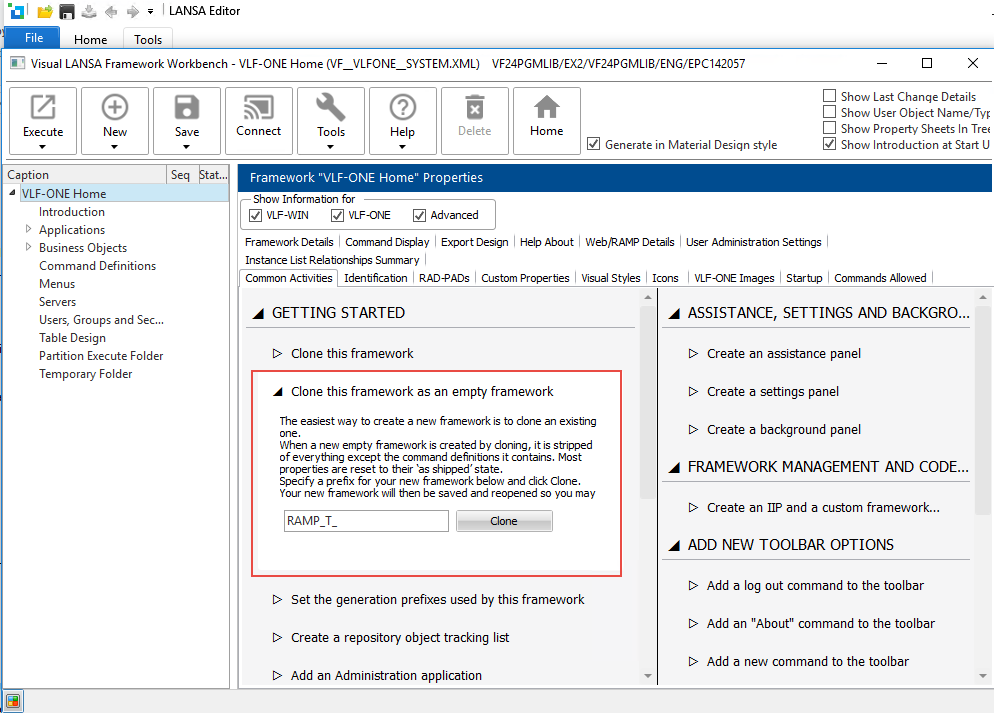Click the open folder icon in title bar
Viewport: 994px width, 713px height.
point(44,11)
